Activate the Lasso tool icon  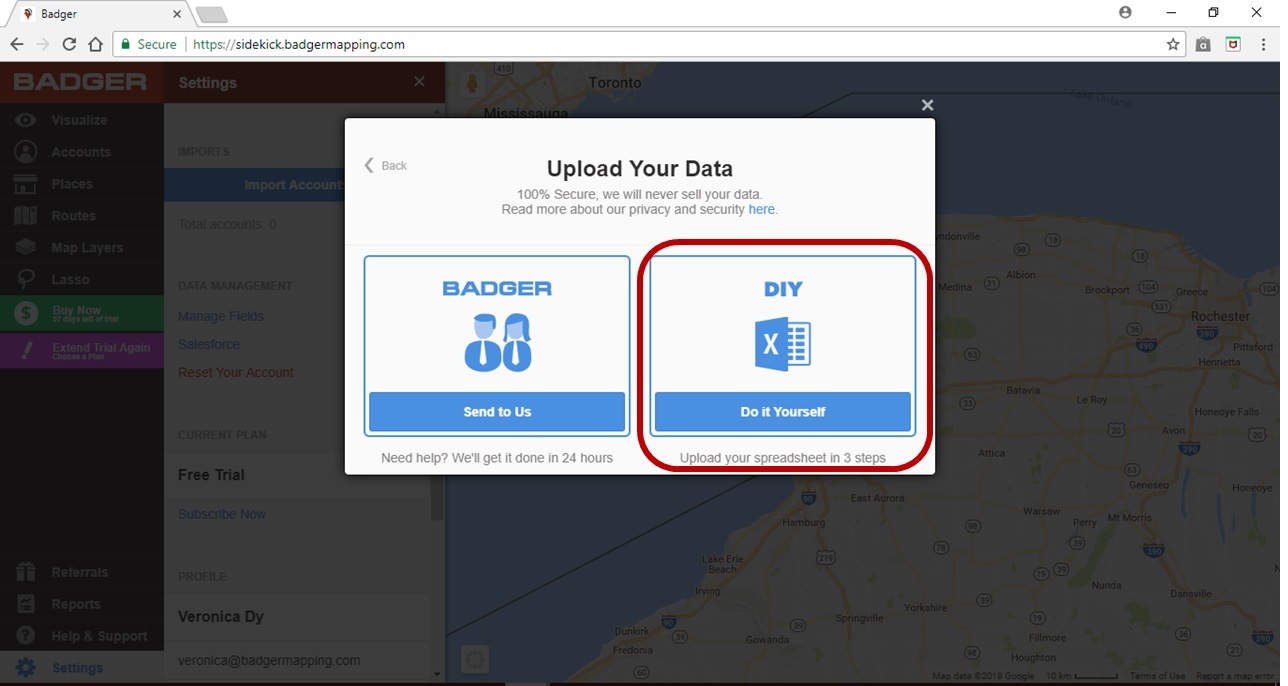click(x=25, y=280)
